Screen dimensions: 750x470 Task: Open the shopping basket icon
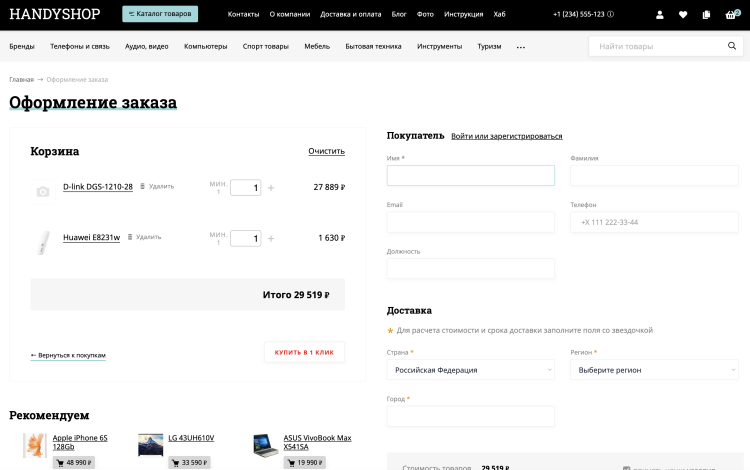coord(731,14)
